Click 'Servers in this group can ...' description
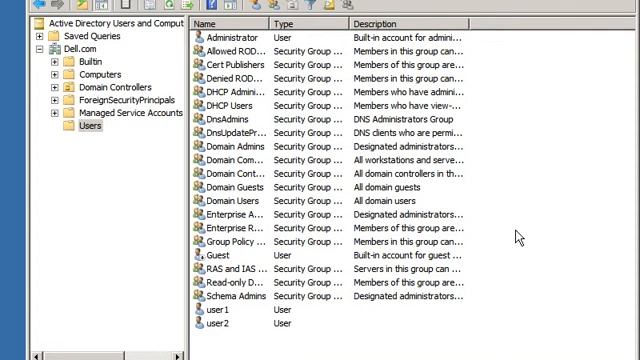 coord(407,269)
